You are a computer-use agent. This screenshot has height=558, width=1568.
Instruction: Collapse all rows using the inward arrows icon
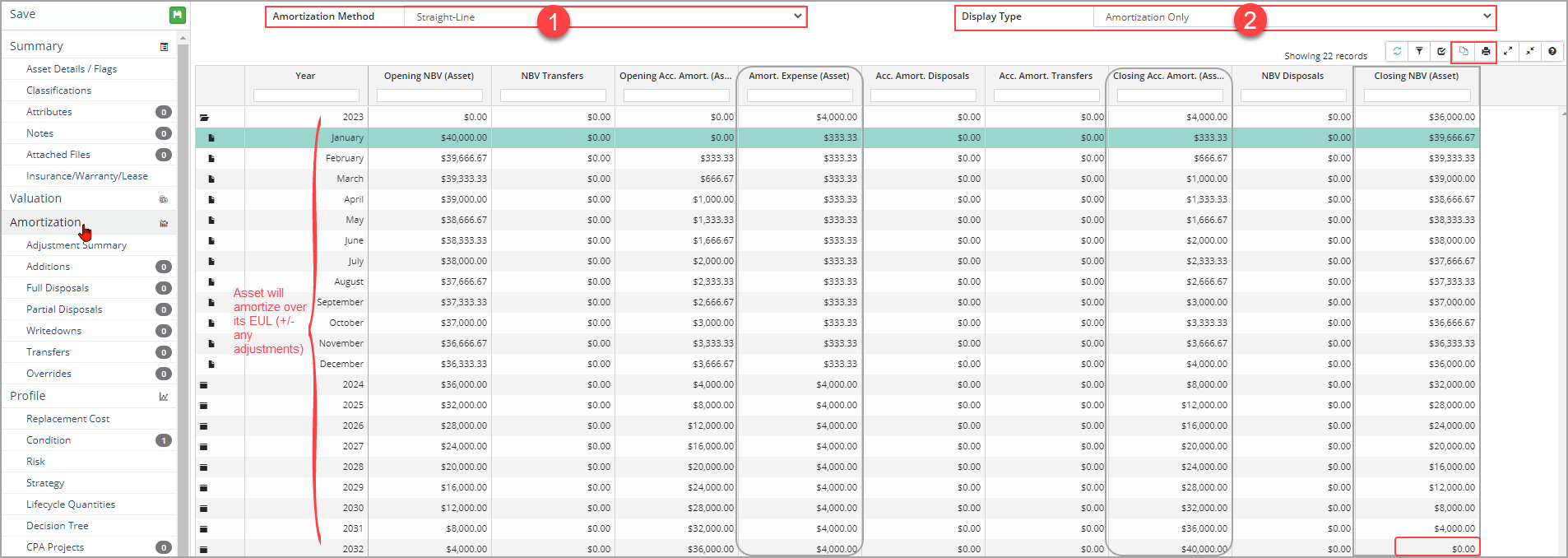pyautogui.click(x=1530, y=51)
